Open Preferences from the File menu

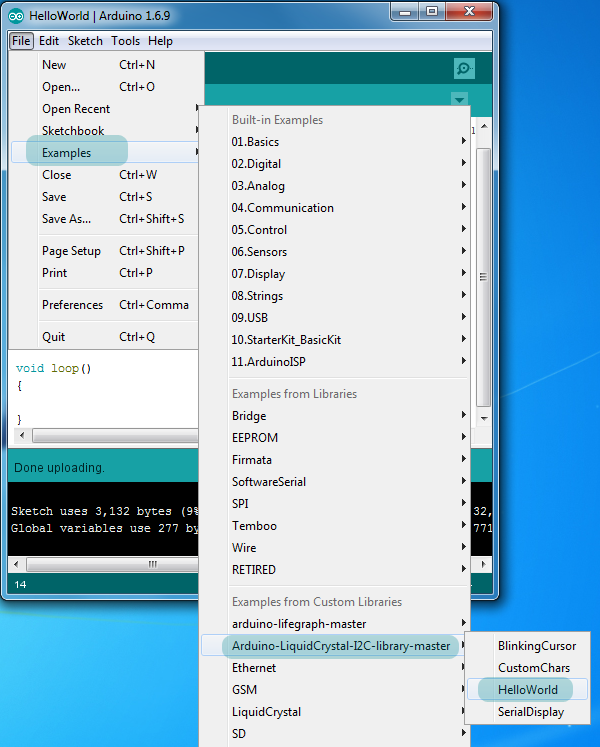105,304
